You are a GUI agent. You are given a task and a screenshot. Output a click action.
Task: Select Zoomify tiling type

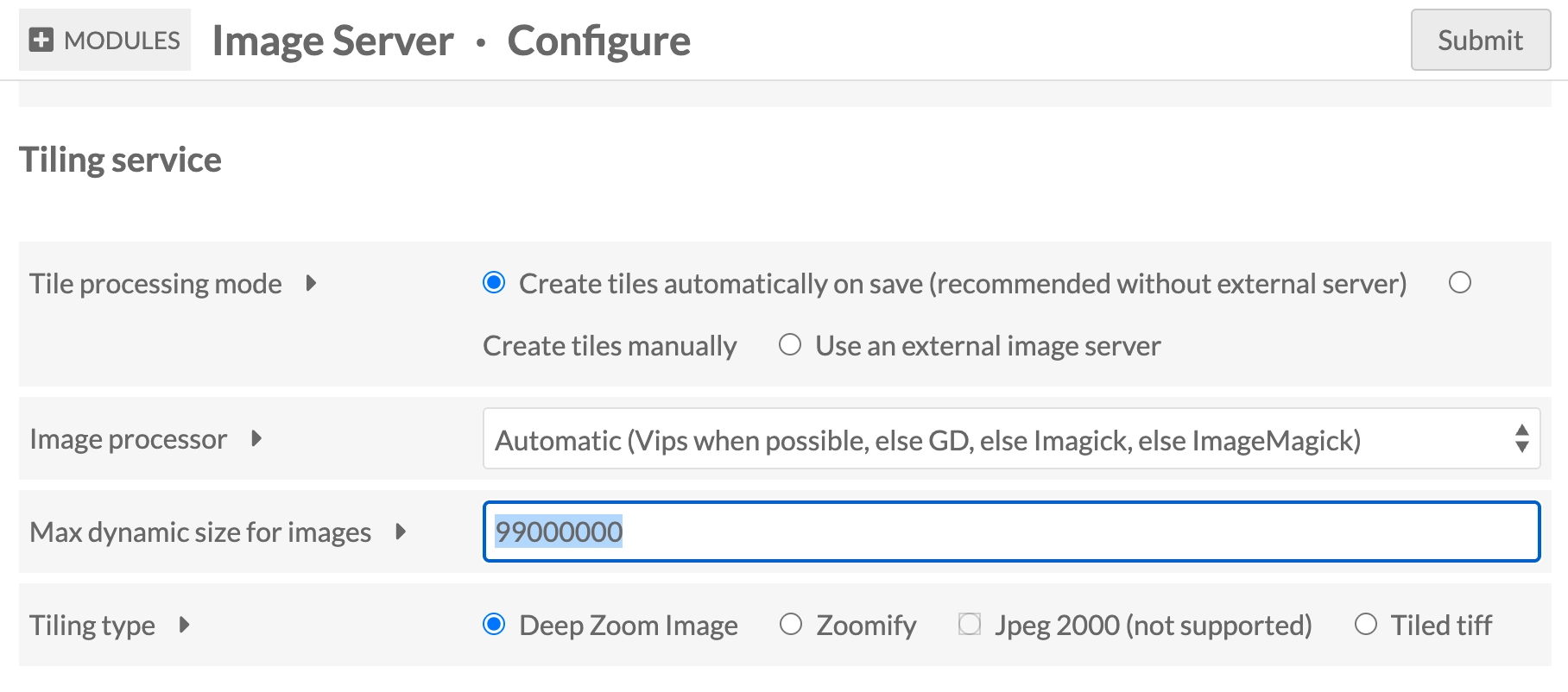point(791,625)
